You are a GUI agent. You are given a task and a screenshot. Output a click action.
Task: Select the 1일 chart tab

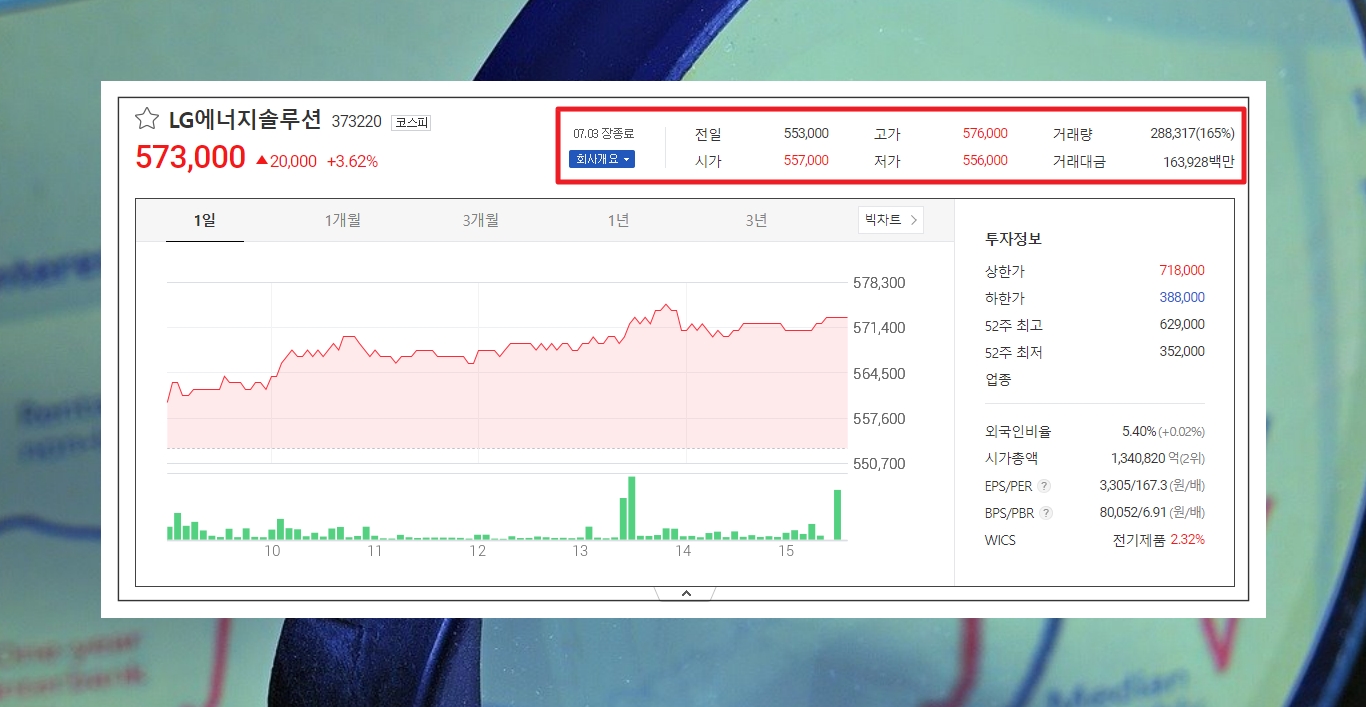click(x=205, y=220)
